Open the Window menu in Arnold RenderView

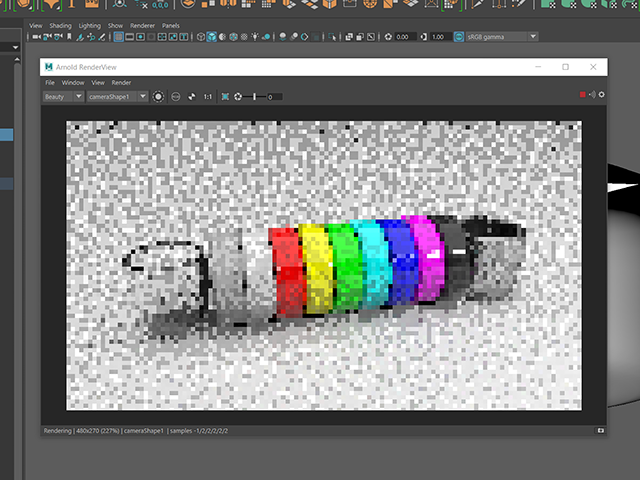tap(73, 83)
